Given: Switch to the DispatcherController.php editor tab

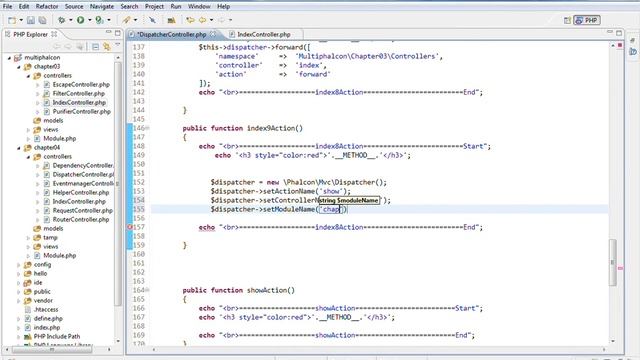Looking at the screenshot, I should 171,35.
